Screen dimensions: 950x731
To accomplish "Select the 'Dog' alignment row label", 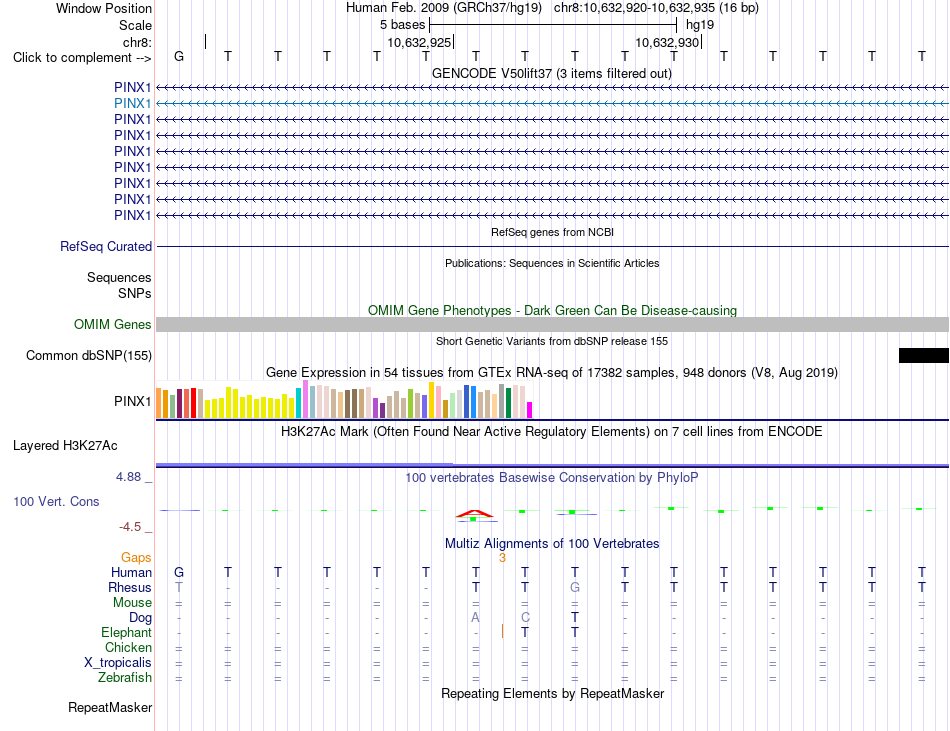I will 141,618.
